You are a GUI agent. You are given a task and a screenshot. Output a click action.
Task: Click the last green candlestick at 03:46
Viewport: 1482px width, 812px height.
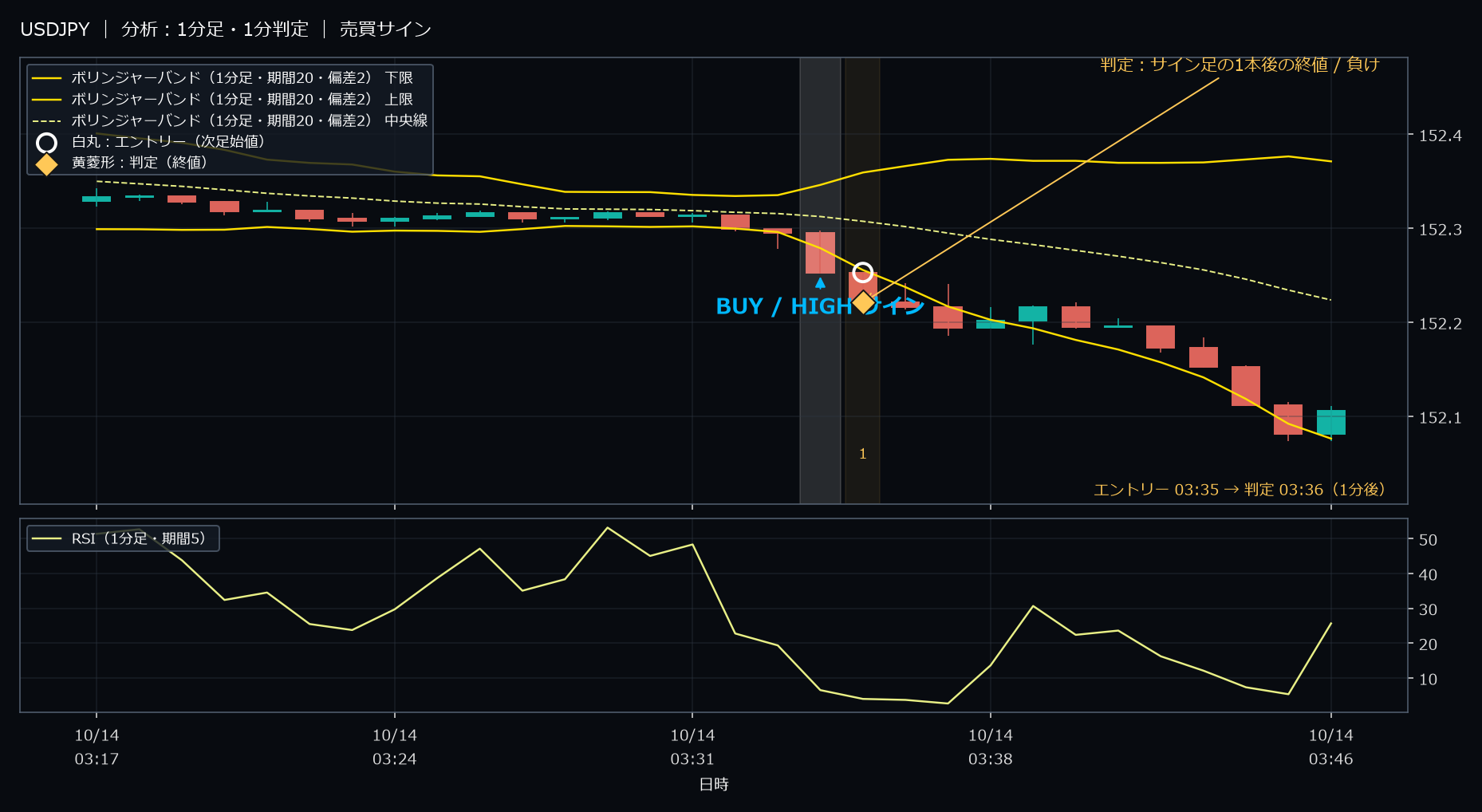(x=1331, y=422)
